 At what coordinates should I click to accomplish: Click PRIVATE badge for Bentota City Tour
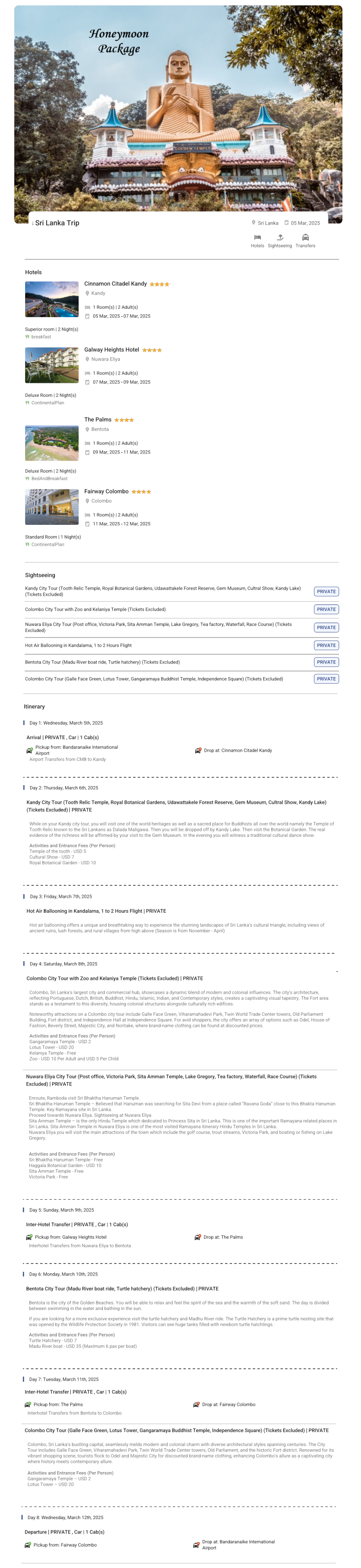pyautogui.click(x=327, y=662)
